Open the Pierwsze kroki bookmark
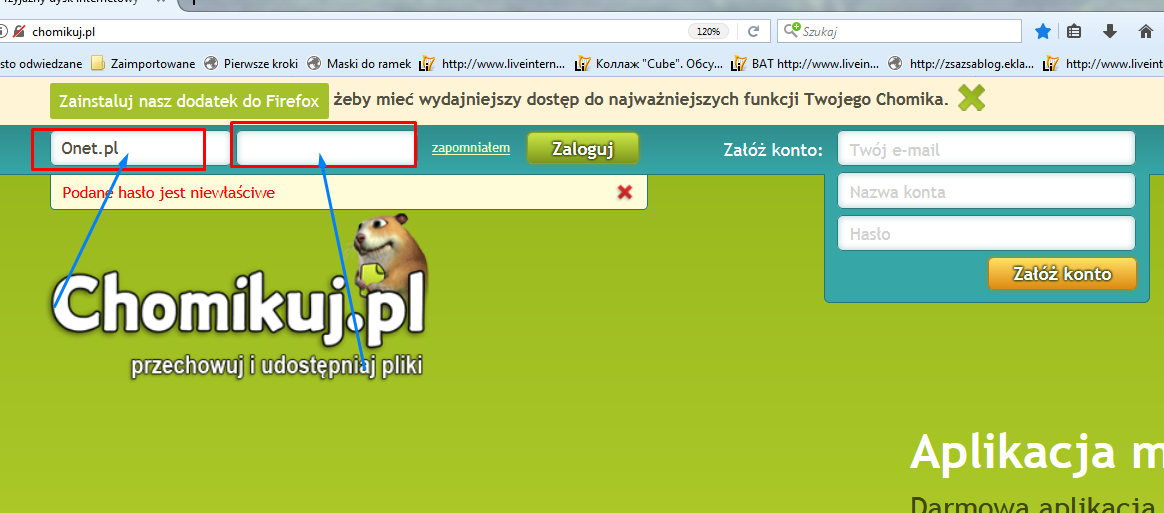Screen dimensions: 1164x513 (251, 63)
